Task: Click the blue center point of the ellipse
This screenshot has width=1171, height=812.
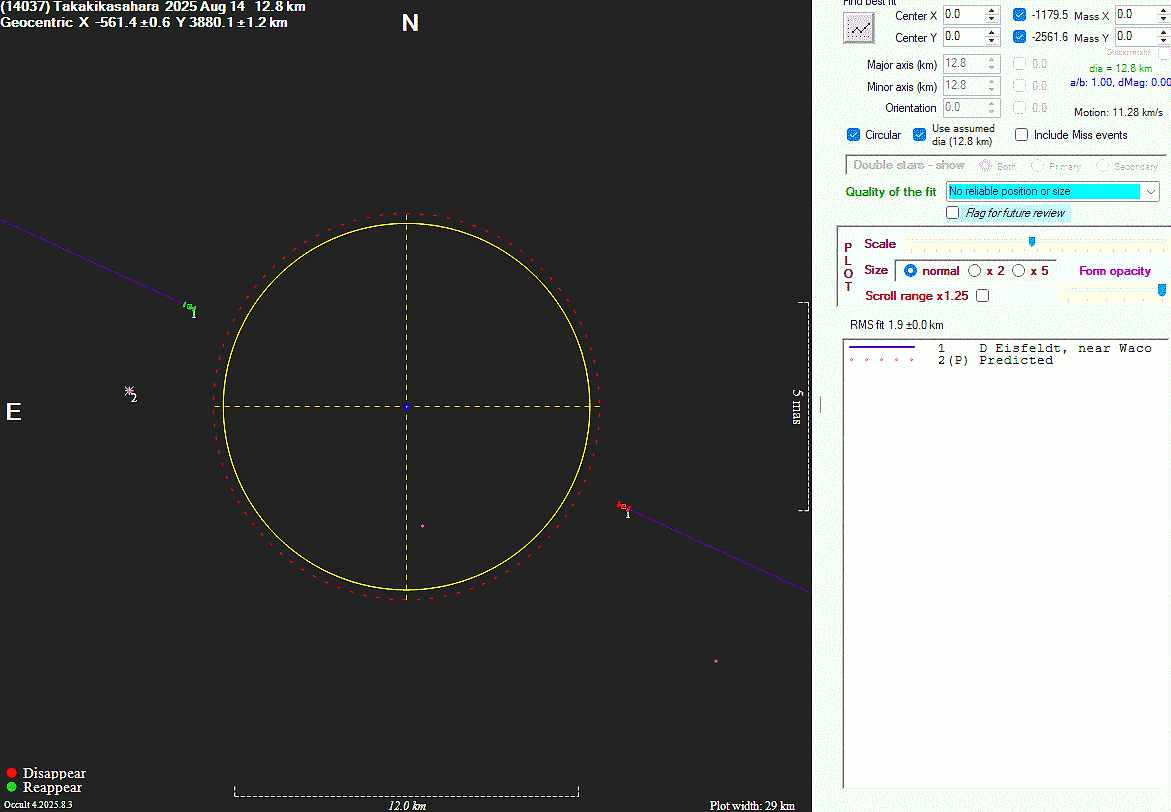Action: pos(406,406)
